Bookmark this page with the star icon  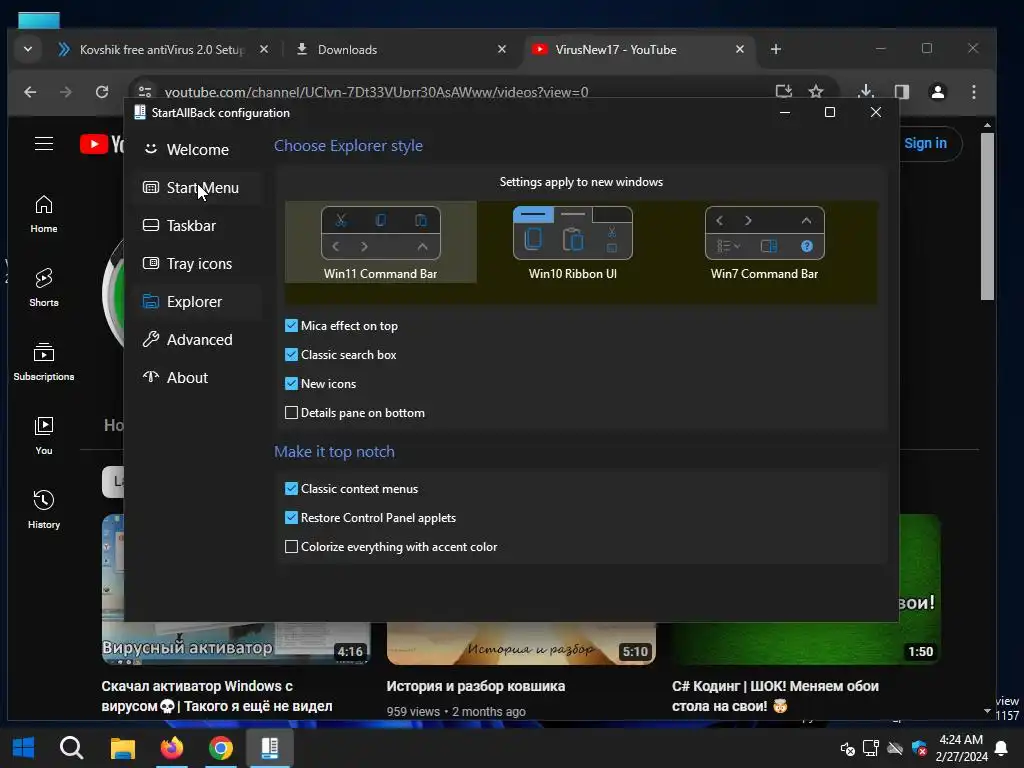pyautogui.click(x=816, y=91)
